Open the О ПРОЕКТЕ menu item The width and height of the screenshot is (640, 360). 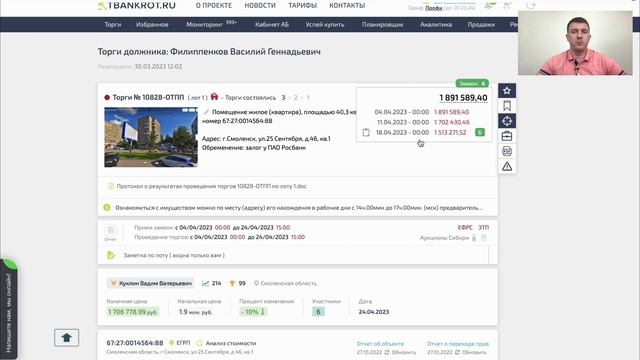(x=214, y=6)
